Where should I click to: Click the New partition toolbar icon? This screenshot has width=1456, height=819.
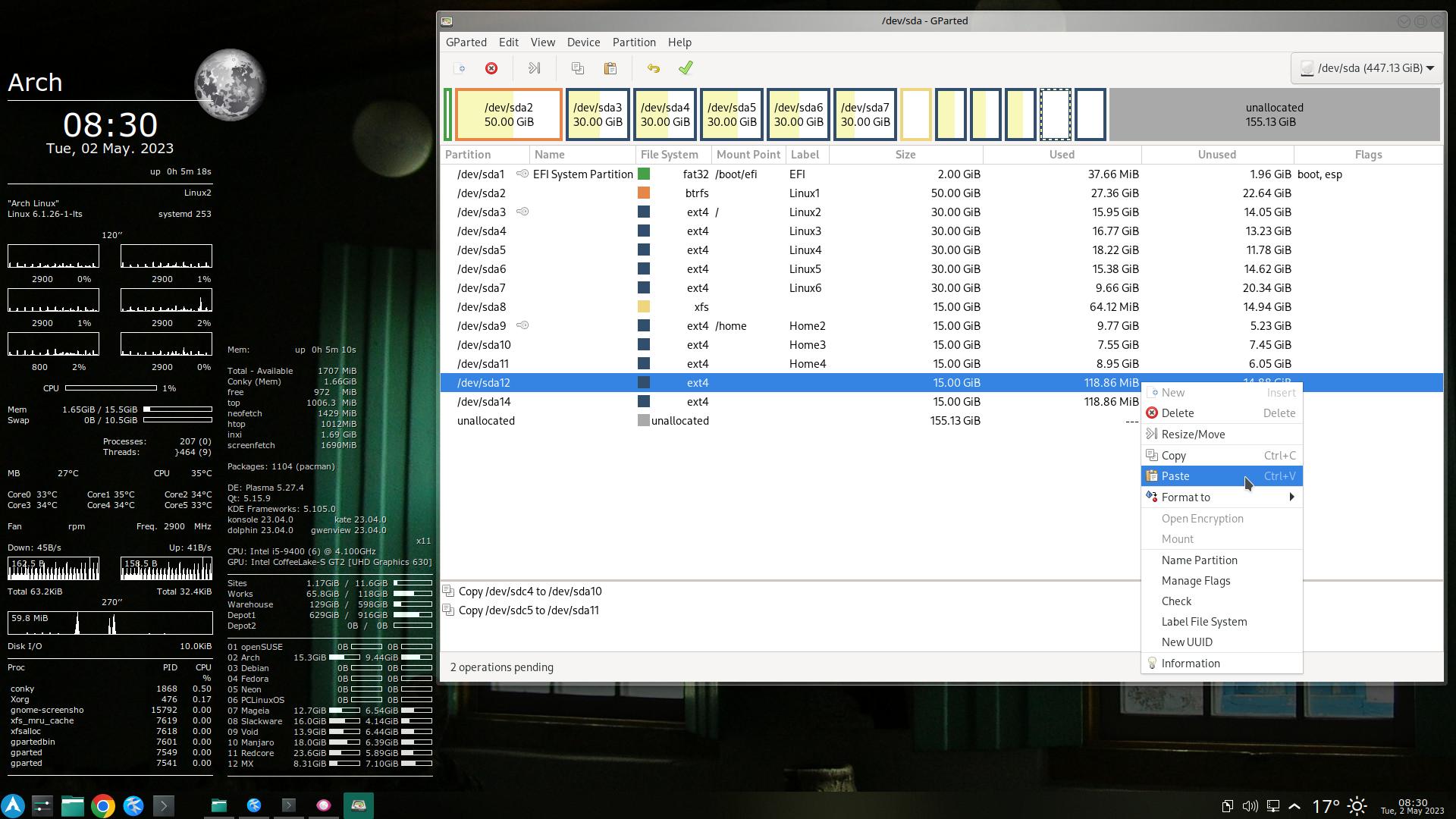point(460,68)
